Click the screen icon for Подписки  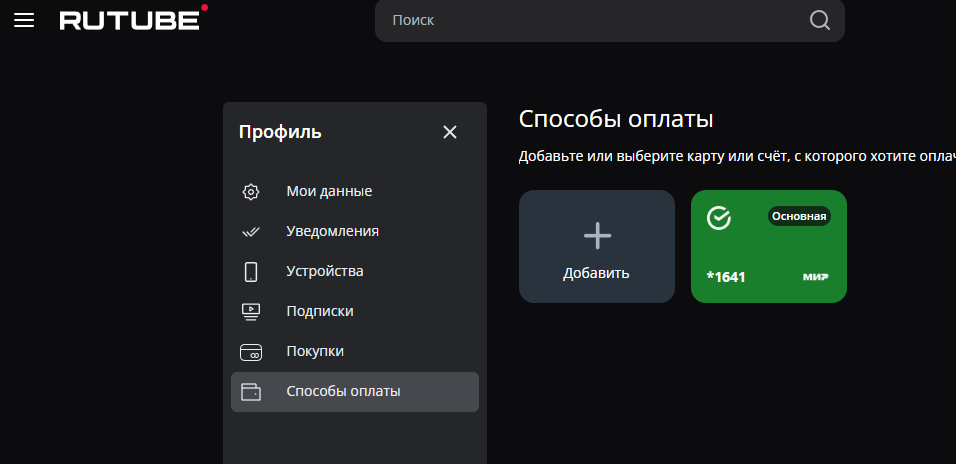click(251, 312)
